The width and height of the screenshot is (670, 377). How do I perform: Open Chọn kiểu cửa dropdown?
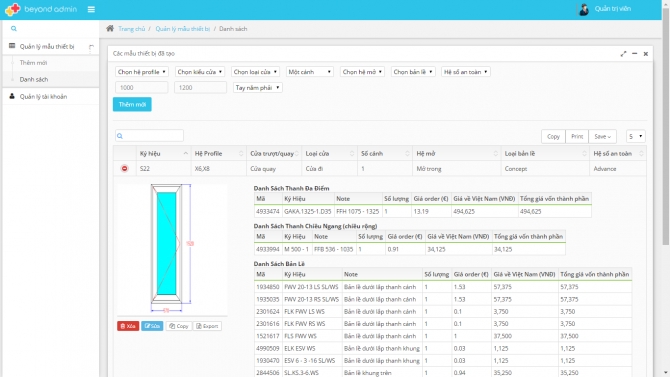(x=200, y=72)
